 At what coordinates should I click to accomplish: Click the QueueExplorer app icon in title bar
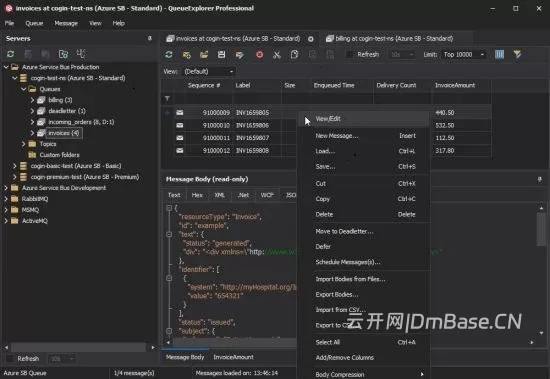(9, 8)
